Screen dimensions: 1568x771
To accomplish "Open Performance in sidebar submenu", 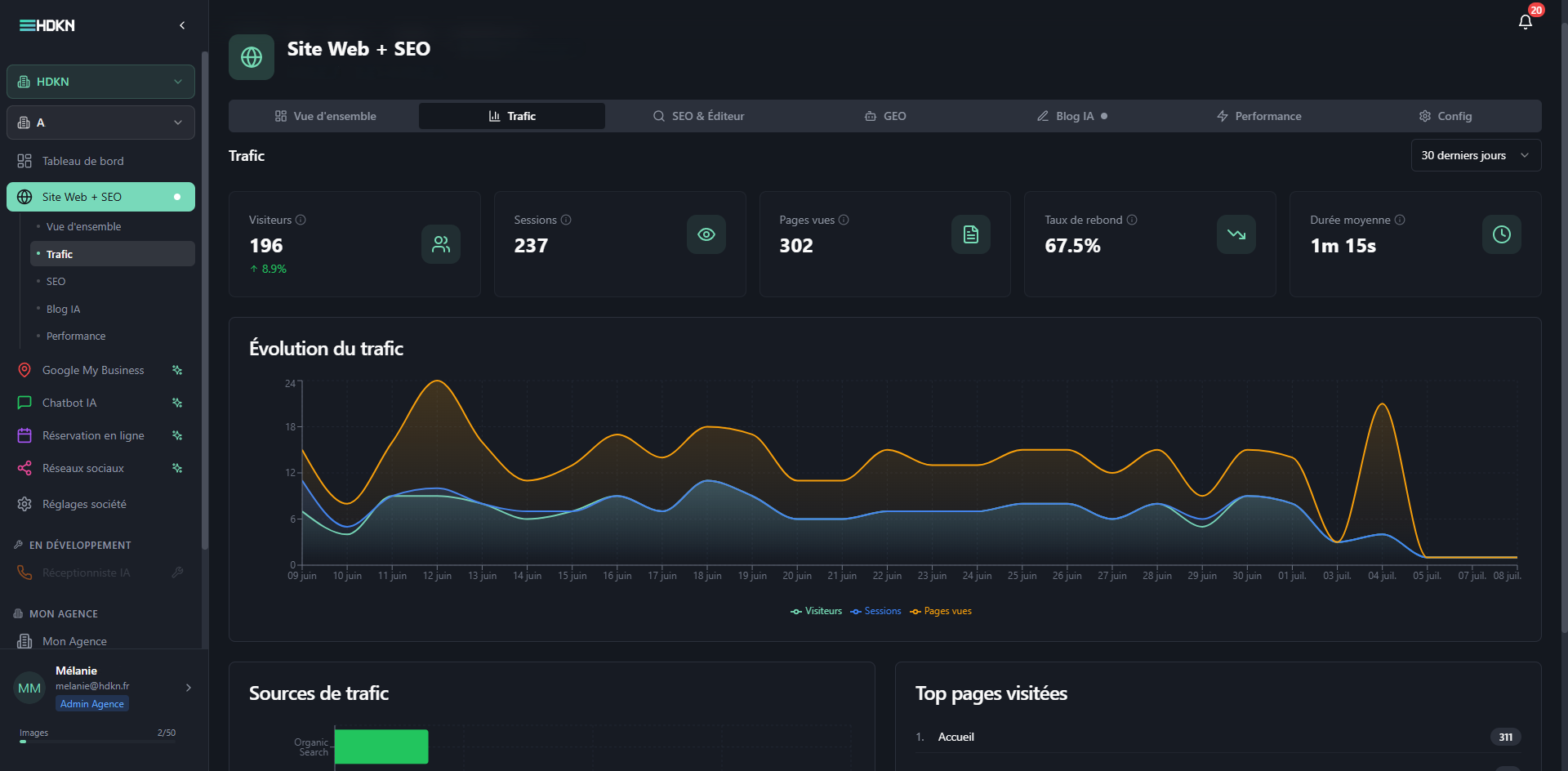I will pos(112,336).
